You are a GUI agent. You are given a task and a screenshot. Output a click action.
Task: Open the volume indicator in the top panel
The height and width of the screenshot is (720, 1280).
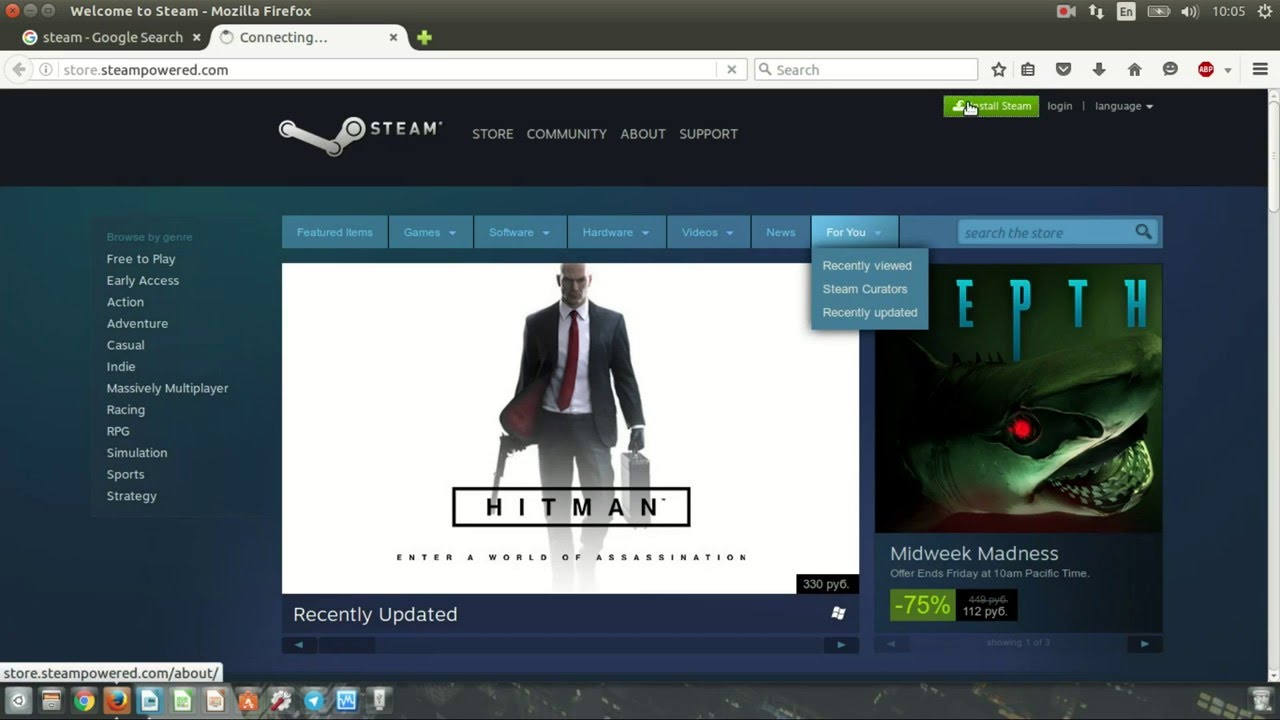1190,12
